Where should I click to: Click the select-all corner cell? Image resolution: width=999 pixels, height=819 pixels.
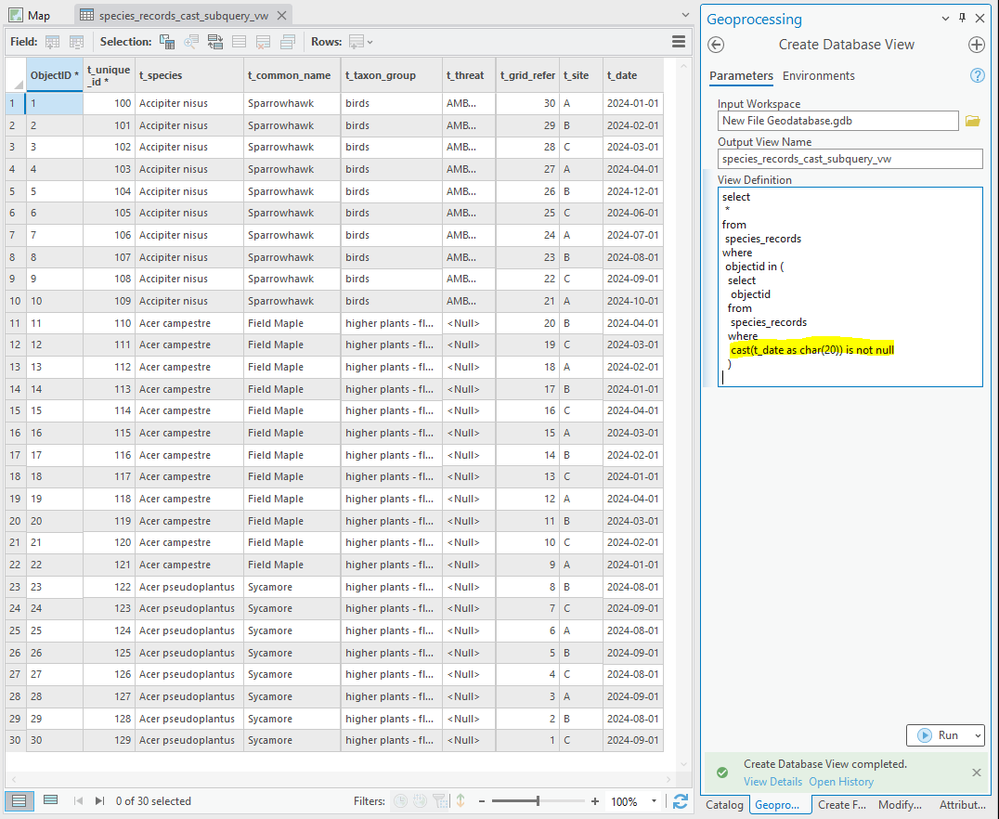tap(15, 75)
